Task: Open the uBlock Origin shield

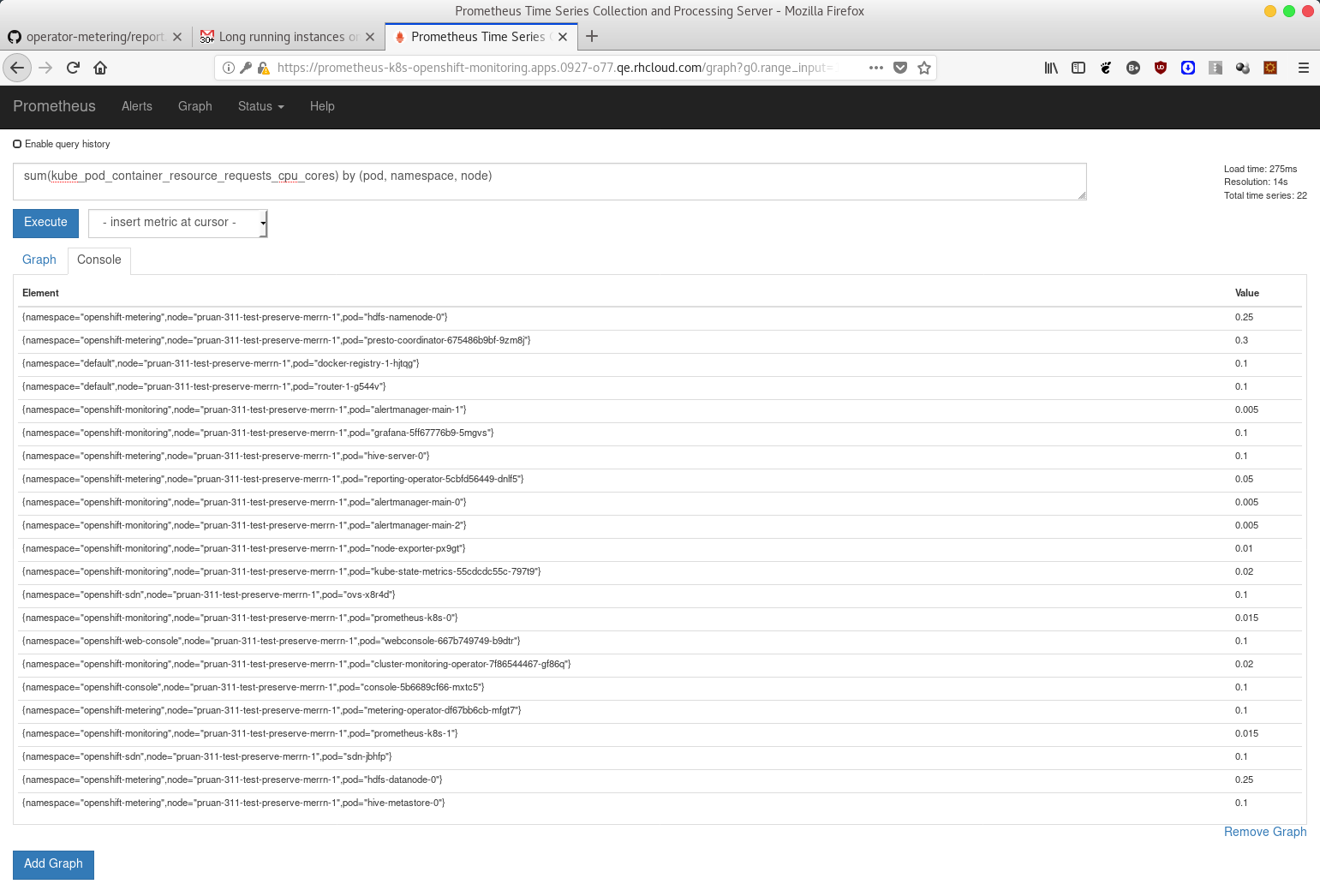Action: pos(1161,68)
